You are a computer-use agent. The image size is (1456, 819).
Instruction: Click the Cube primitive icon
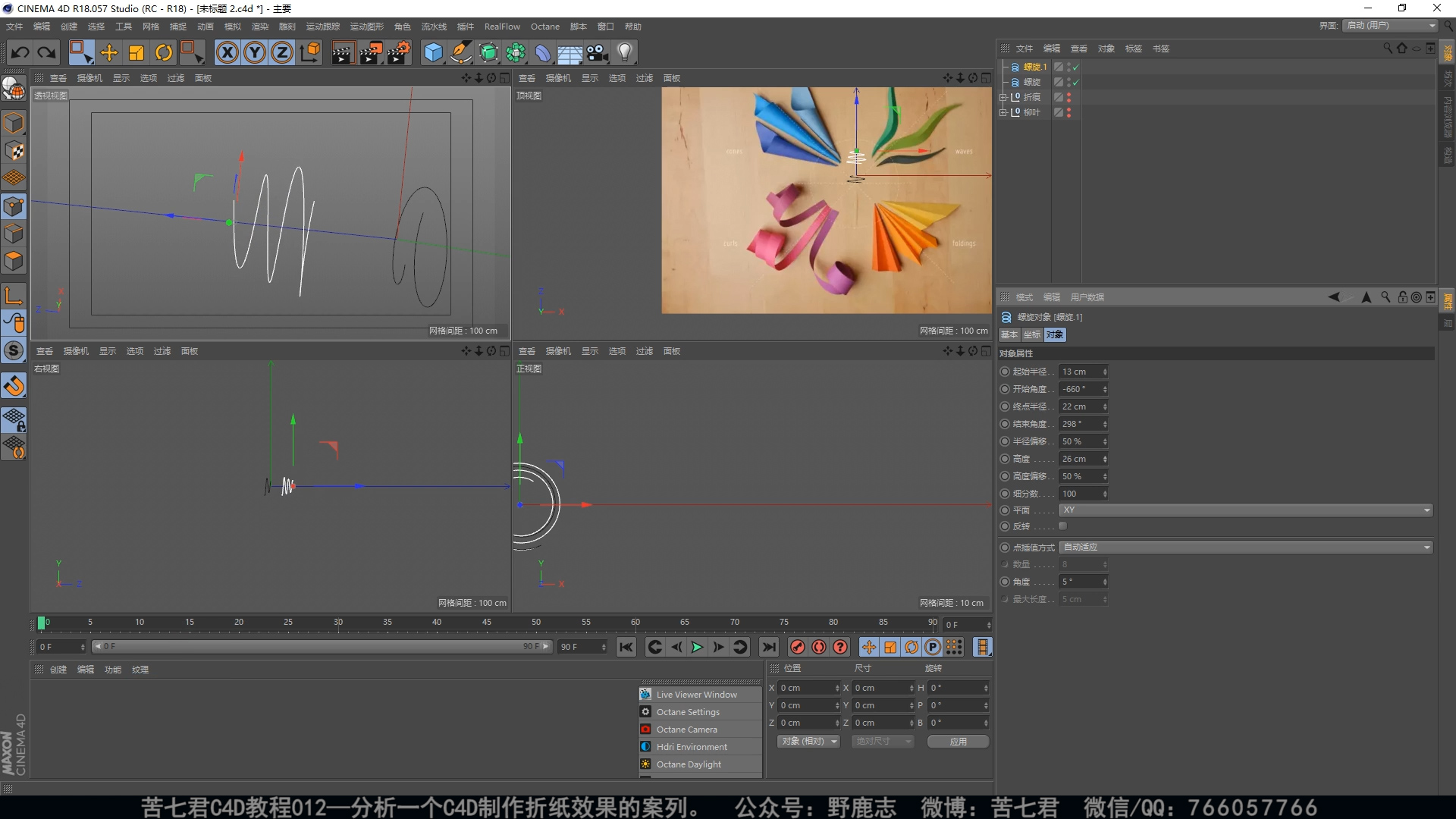[433, 52]
